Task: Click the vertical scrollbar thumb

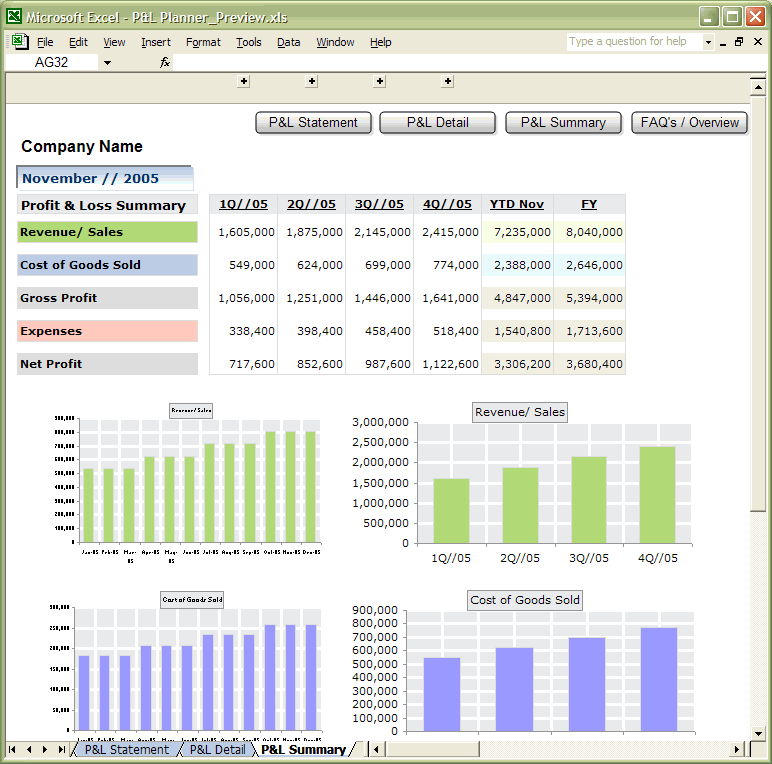Action: [758, 304]
